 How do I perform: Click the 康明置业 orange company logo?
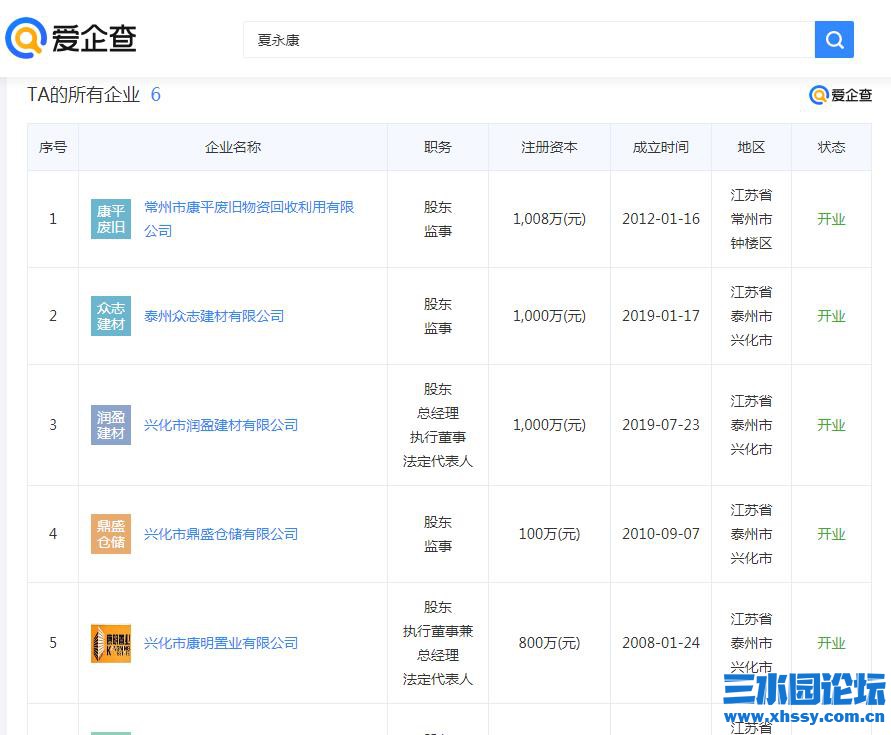tap(111, 643)
